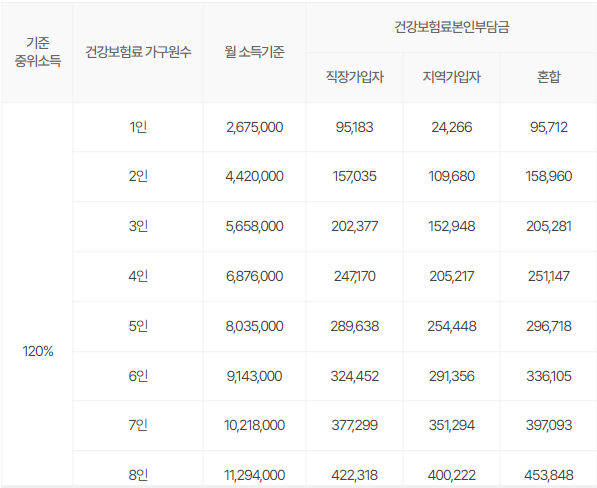The image size is (597, 488).
Task: Select the 7인 household row label
Action: 138,425
